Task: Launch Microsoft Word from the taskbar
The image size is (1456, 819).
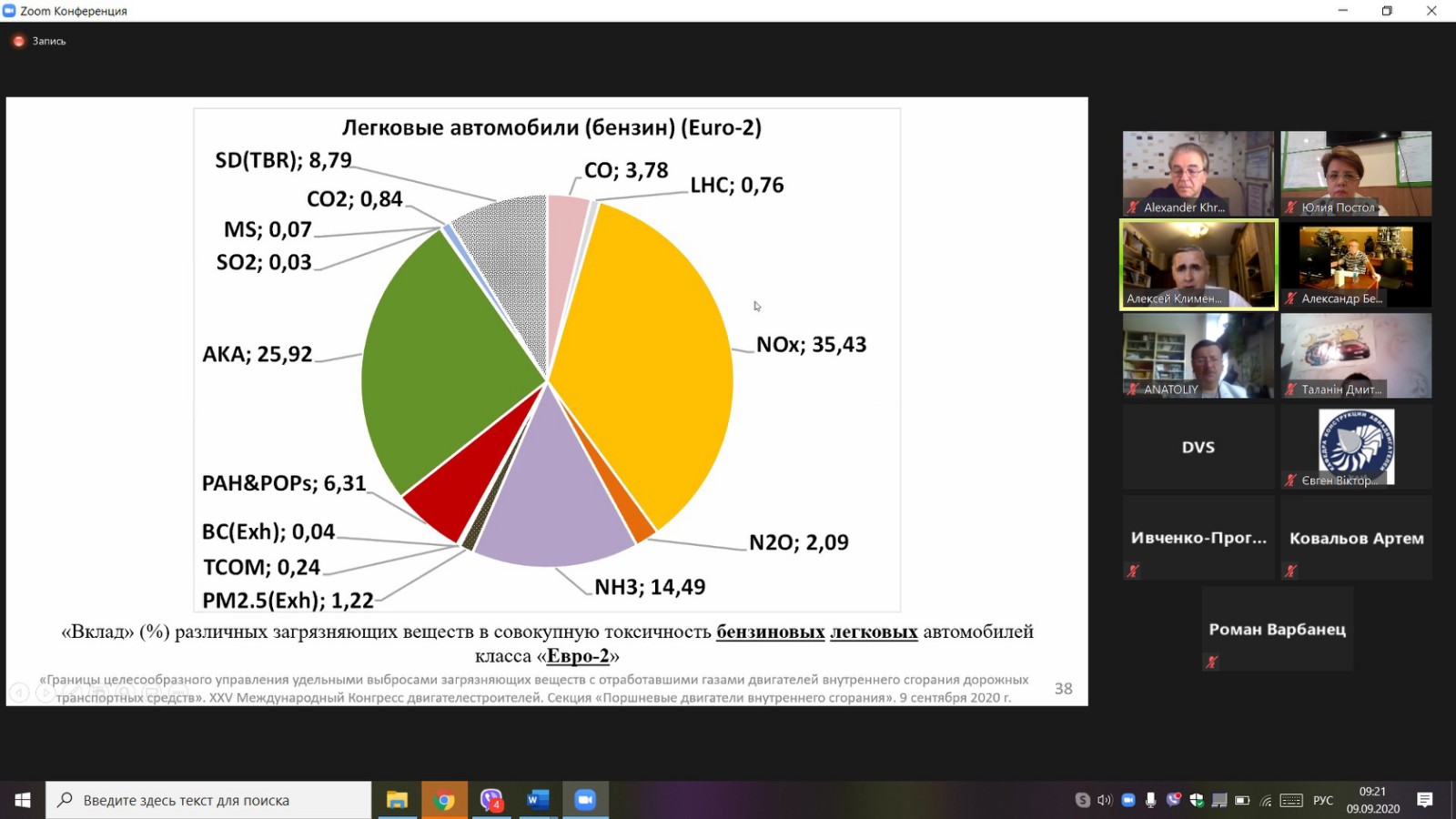Action: pyautogui.click(x=537, y=800)
